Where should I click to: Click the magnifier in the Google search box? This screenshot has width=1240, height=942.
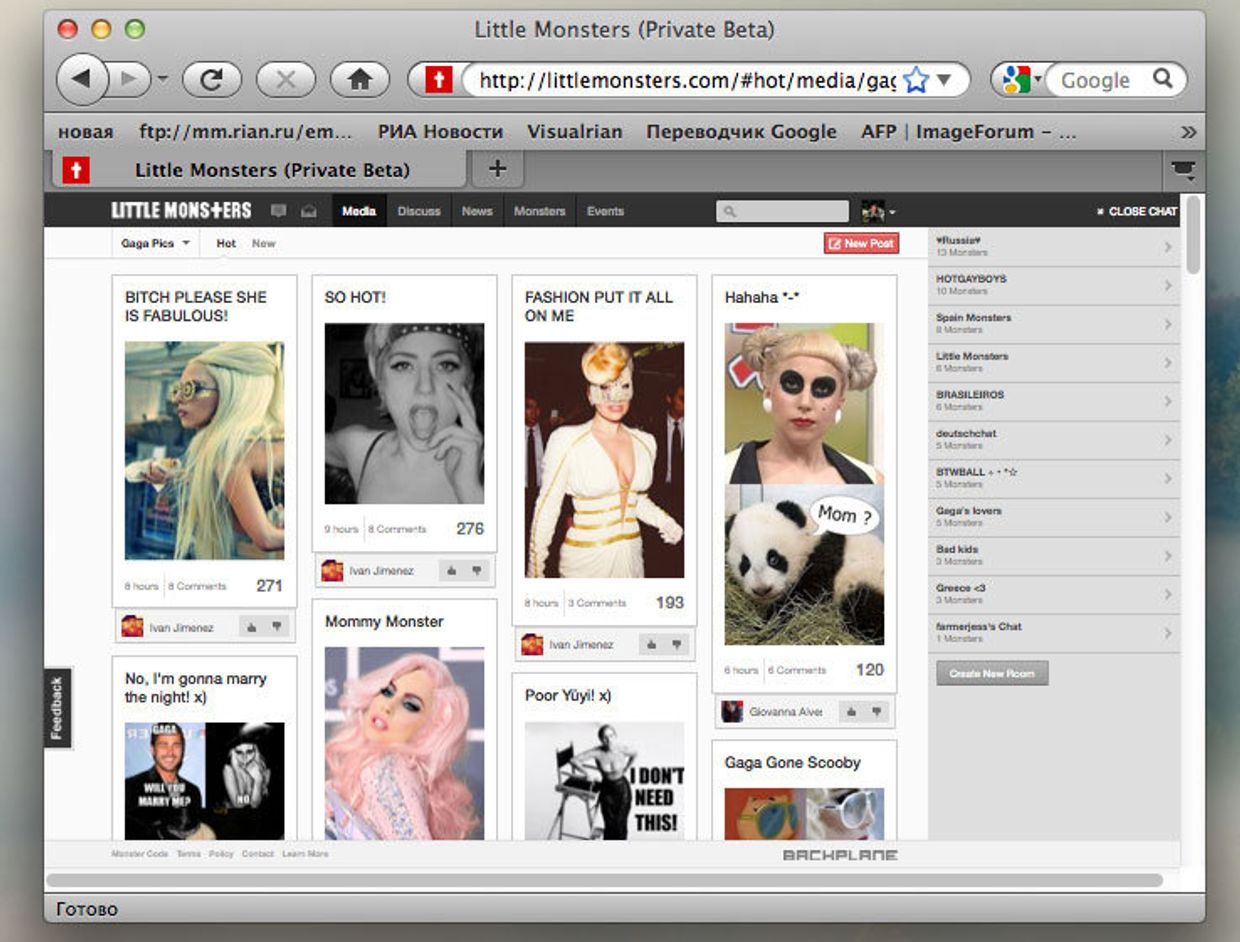(1162, 79)
